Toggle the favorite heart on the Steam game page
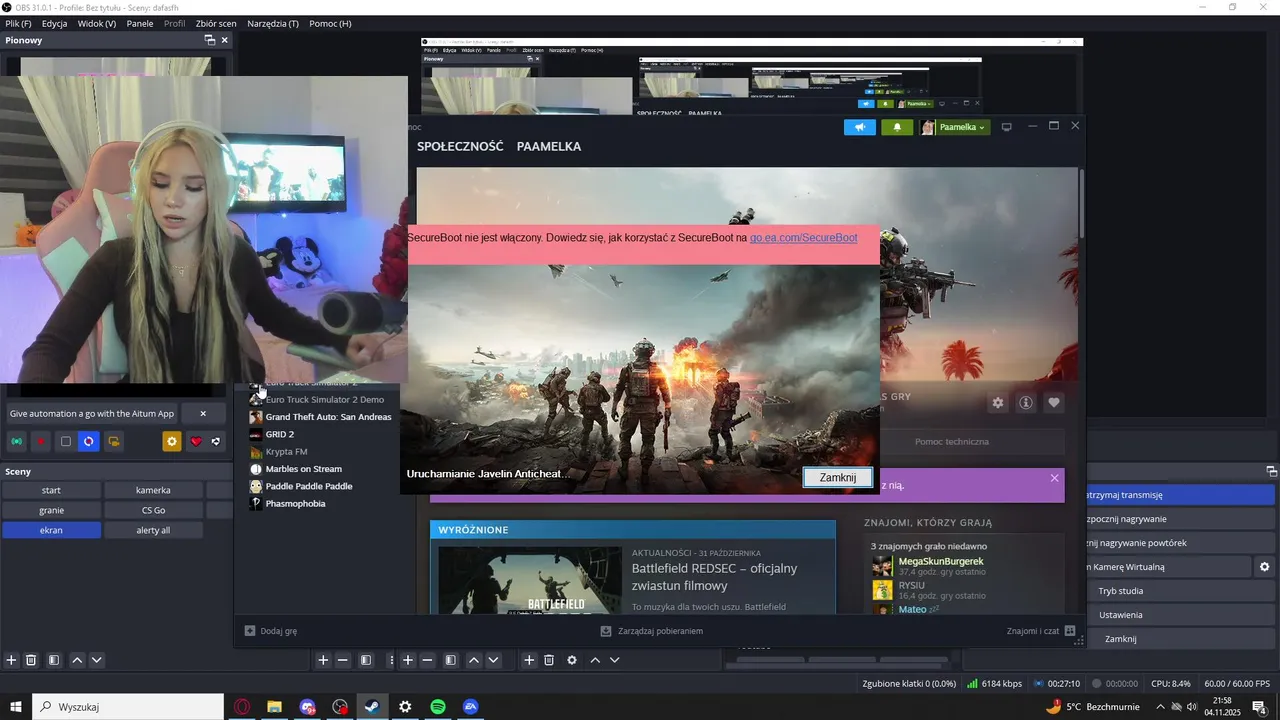1280x720 pixels. click(1054, 403)
